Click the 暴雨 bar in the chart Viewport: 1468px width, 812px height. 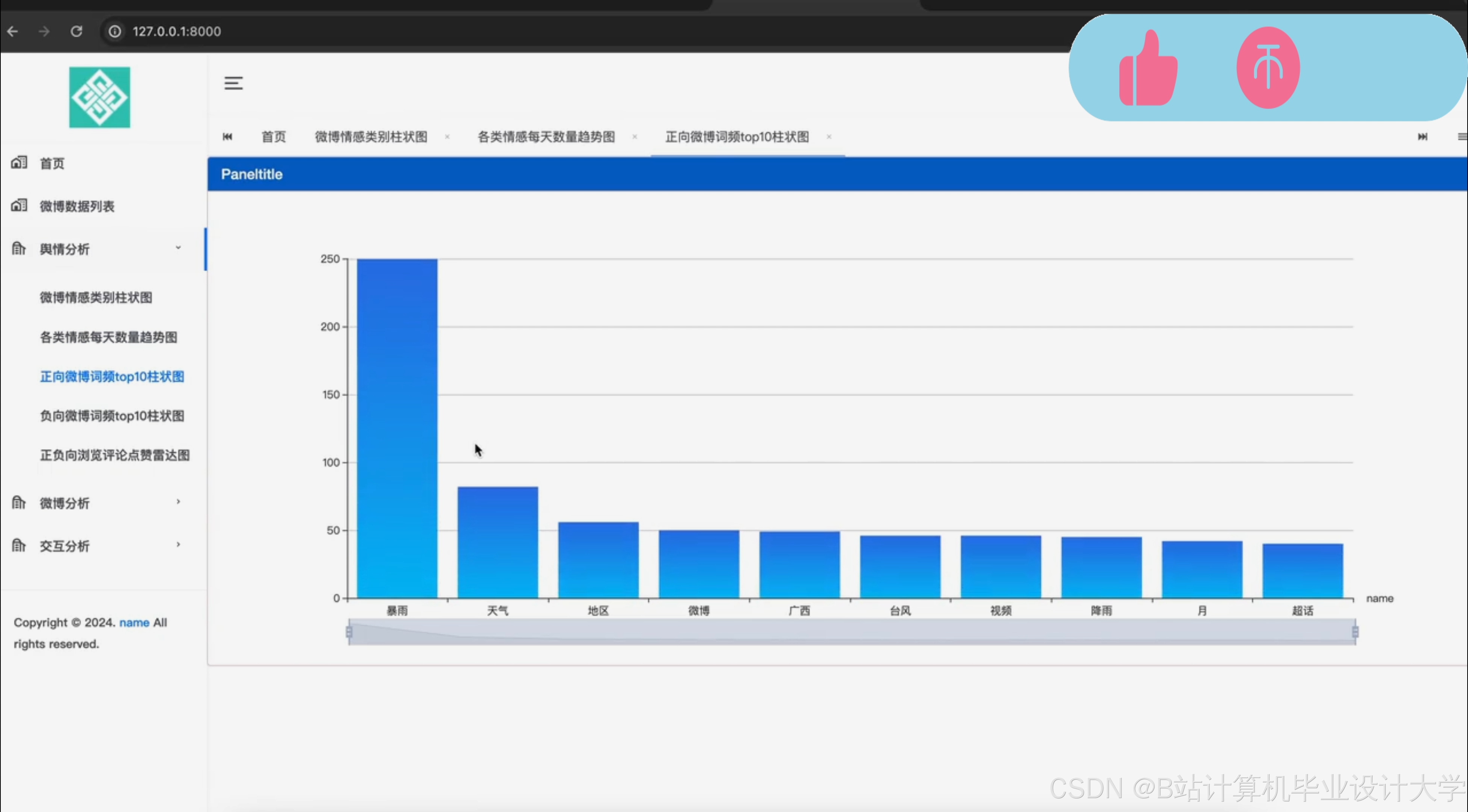pyautogui.click(x=397, y=427)
